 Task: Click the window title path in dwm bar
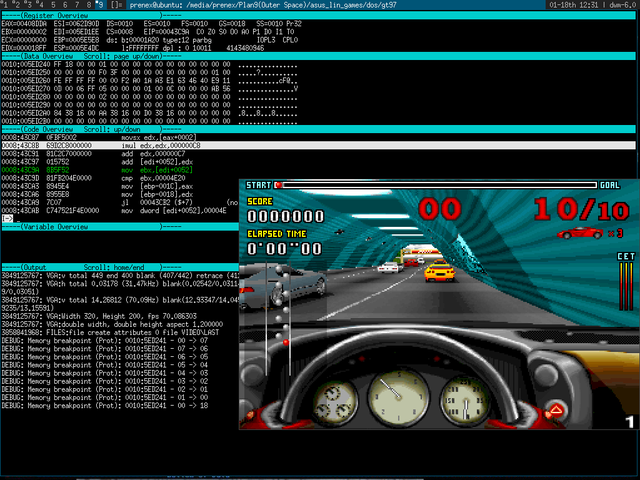[x=263, y=5]
